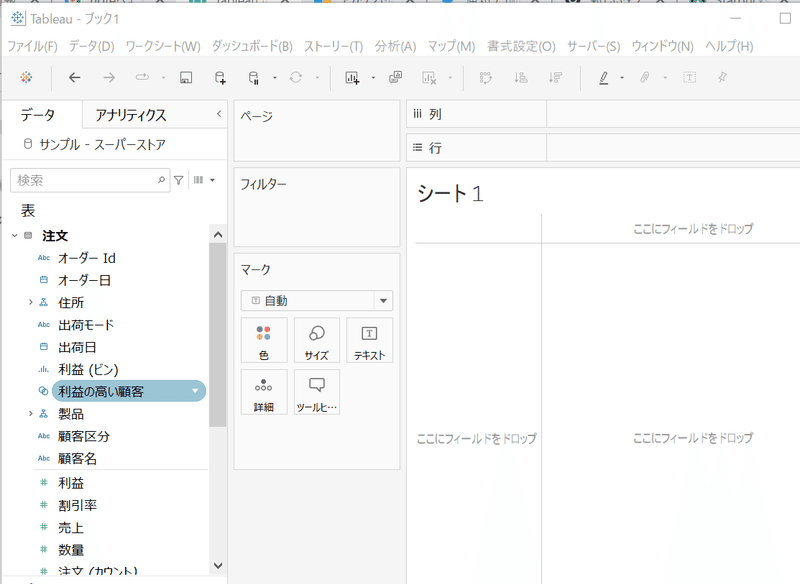Click the ツールヒント (Tooltip) marks button
Image resolution: width=800 pixels, height=584 pixels.
tap(316, 392)
